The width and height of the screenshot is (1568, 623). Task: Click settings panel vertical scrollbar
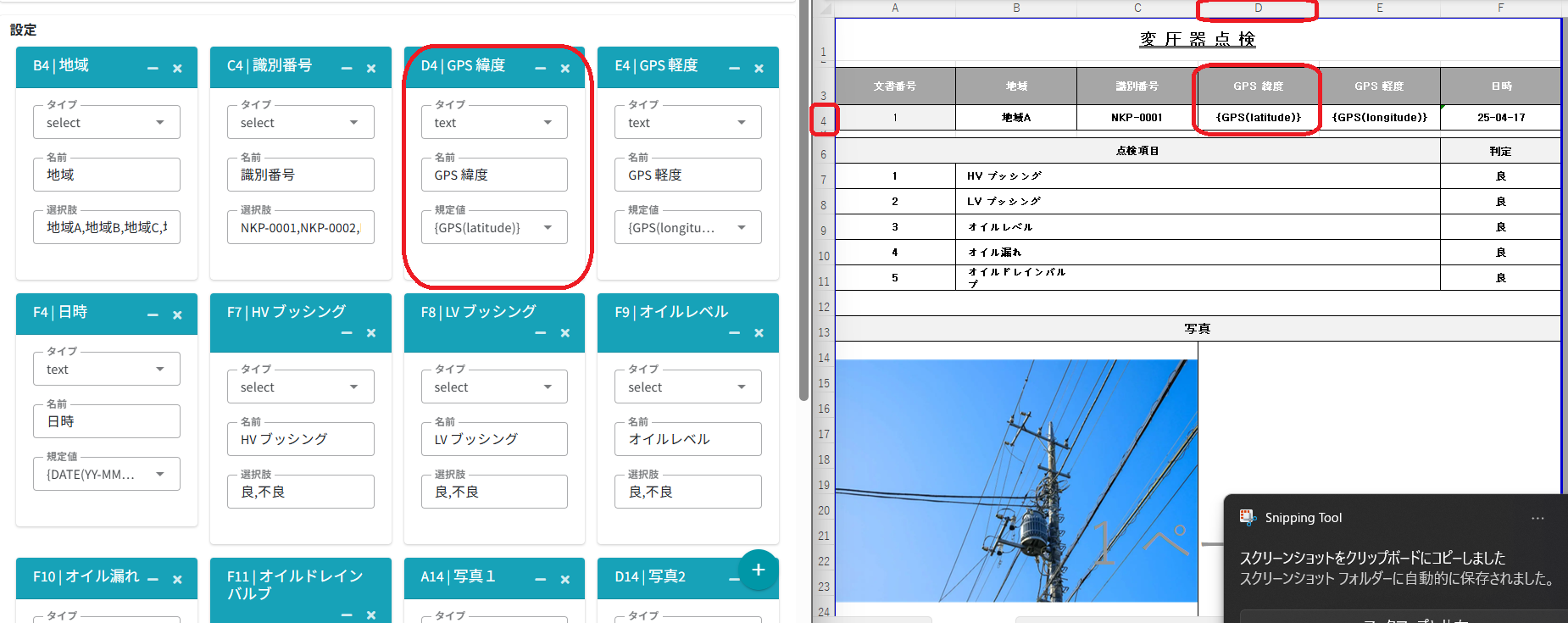click(803, 199)
